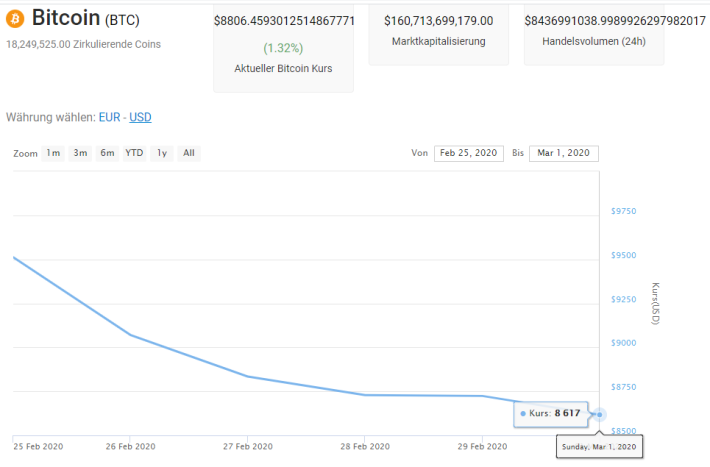Click the Bitcoin (BTC) heading
The image size is (710, 467).
(x=86, y=19)
